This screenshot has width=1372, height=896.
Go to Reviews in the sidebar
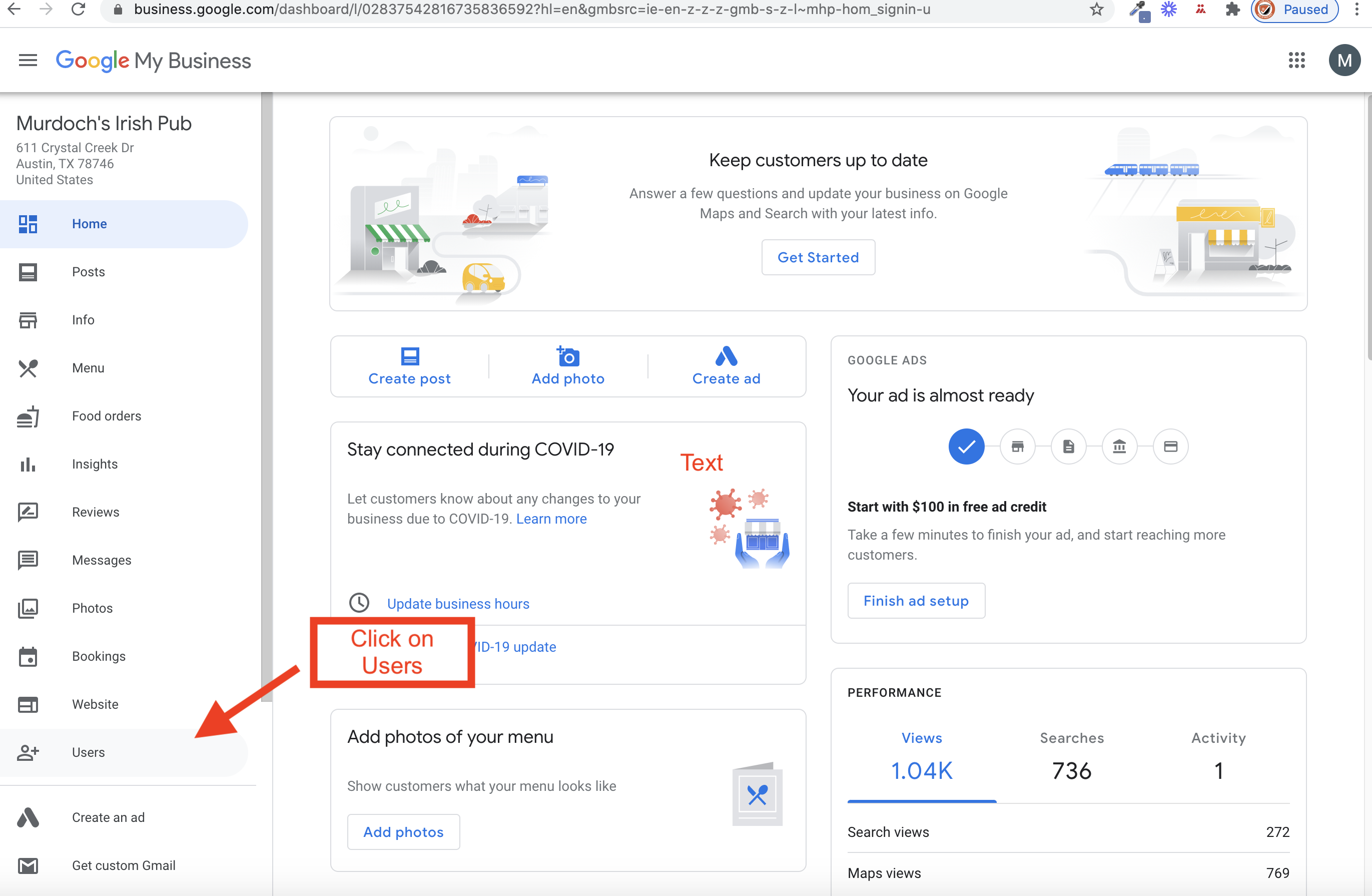click(96, 512)
